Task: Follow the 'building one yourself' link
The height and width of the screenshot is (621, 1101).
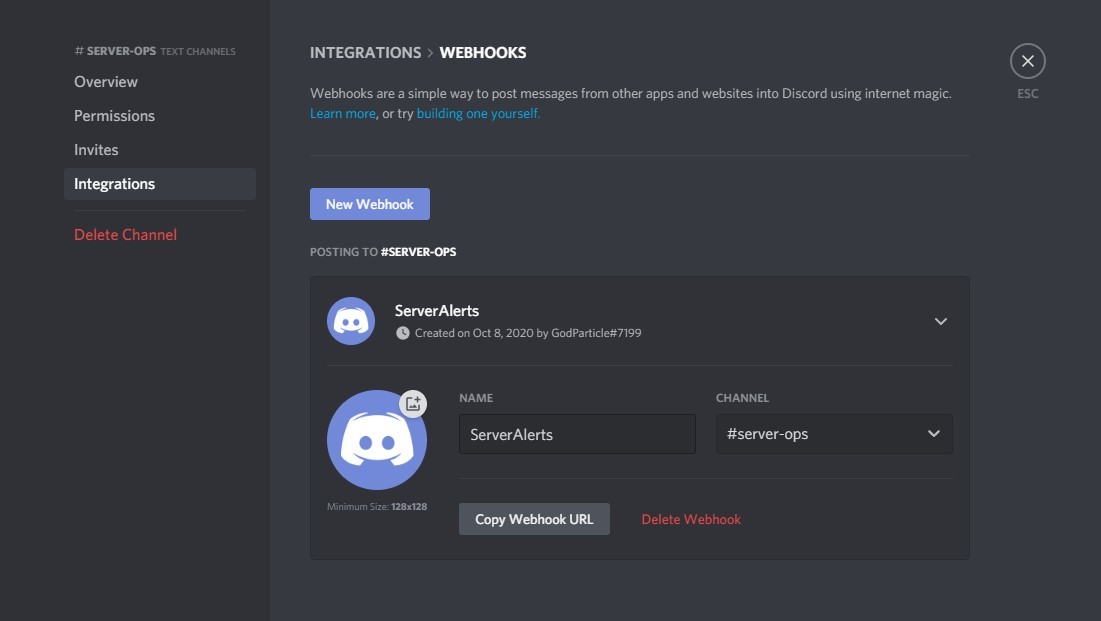Action: [478, 114]
